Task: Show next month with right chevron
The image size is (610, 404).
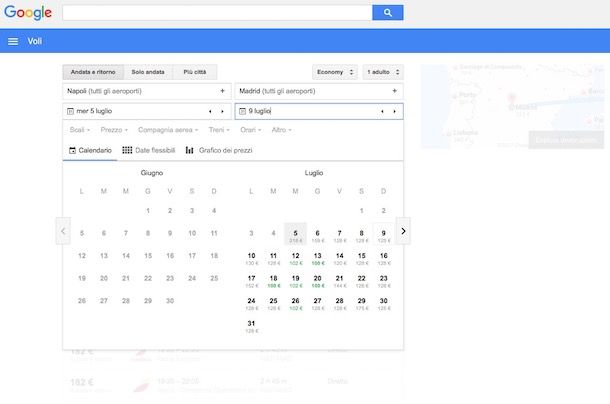Action: click(x=403, y=231)
